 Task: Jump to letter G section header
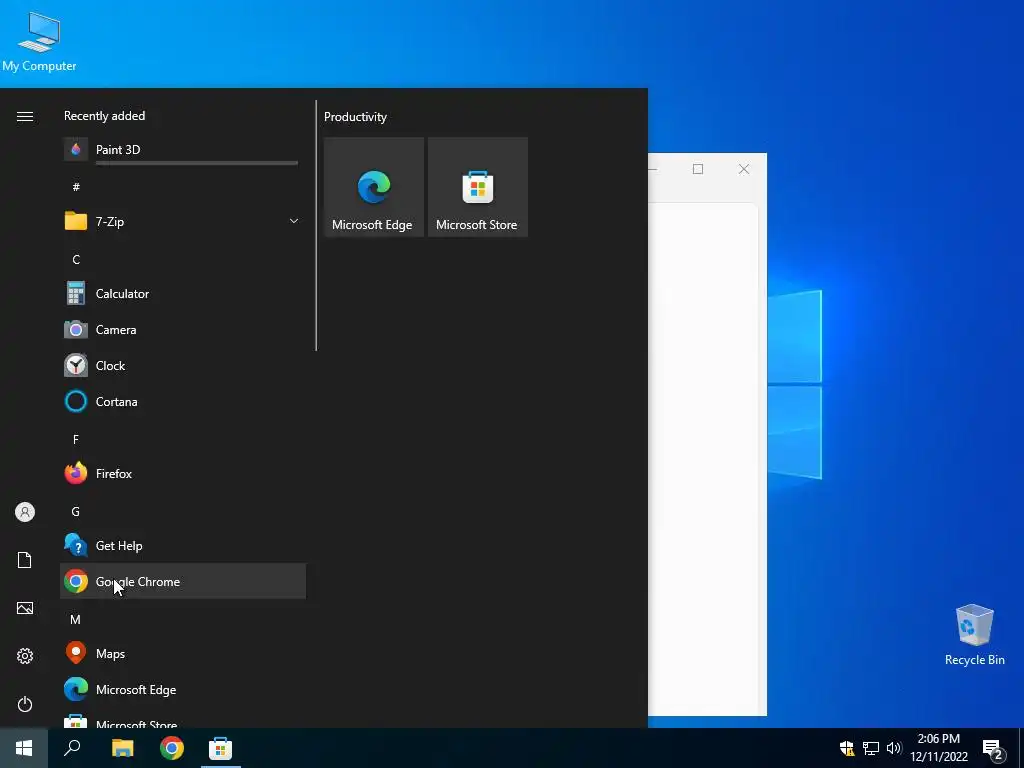pos(76,512)
